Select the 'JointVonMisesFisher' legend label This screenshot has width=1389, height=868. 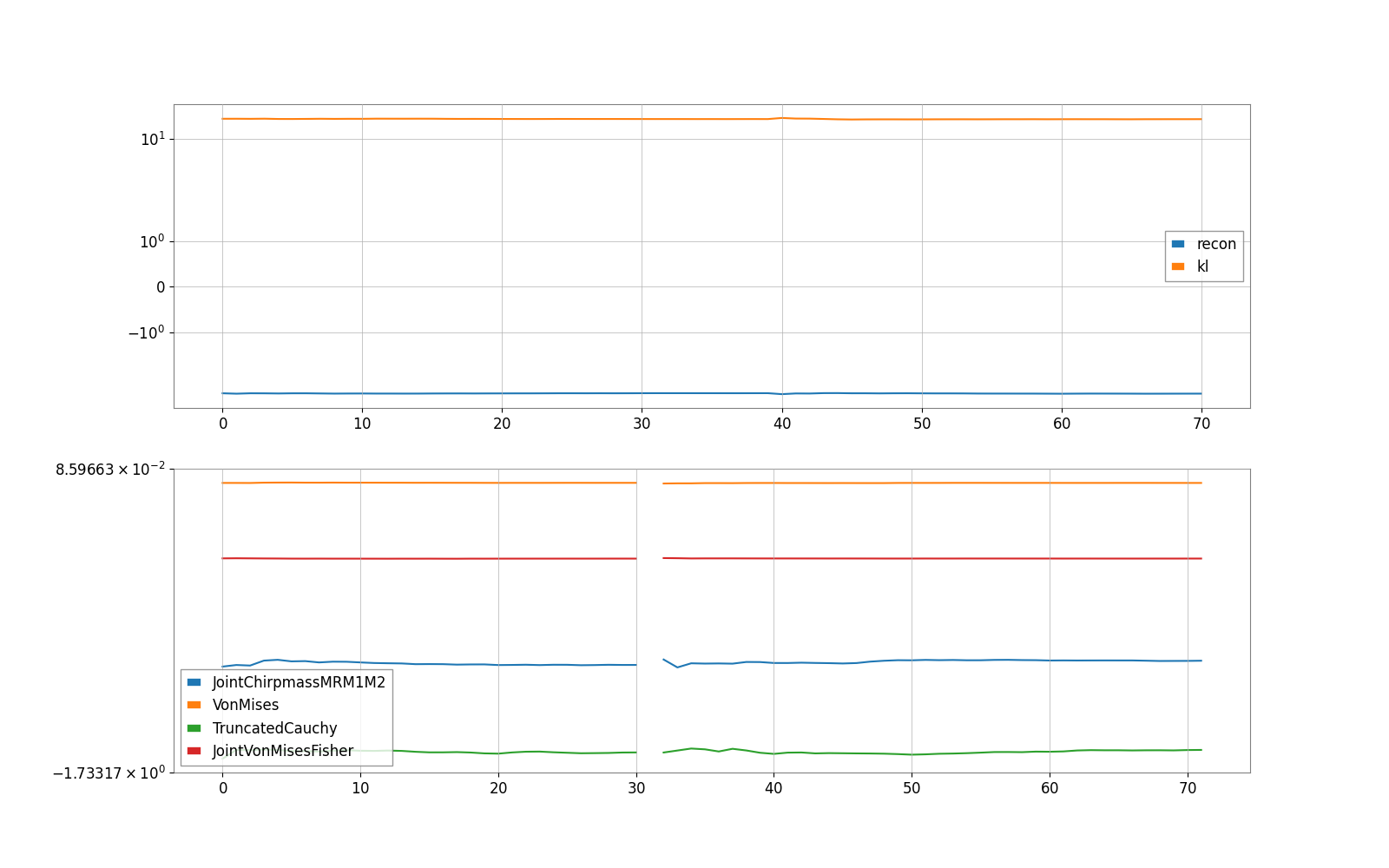[x=283, y=751]
